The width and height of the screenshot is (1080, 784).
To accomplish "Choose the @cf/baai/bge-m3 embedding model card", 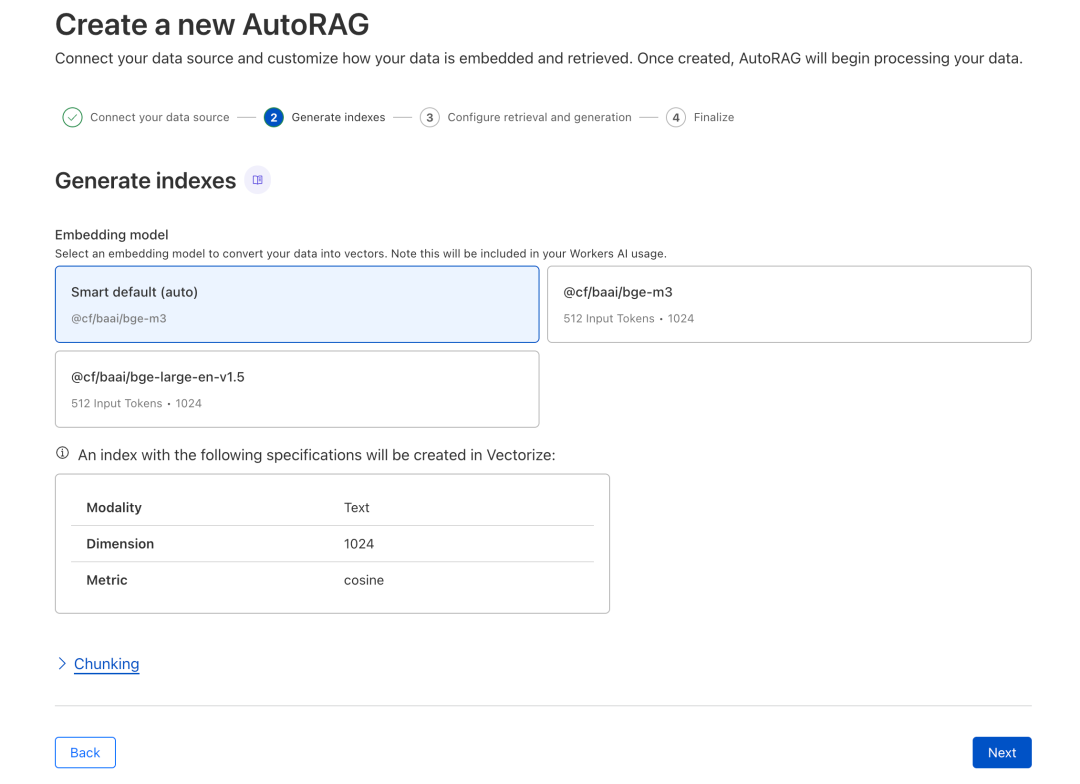I will [789, 303].
